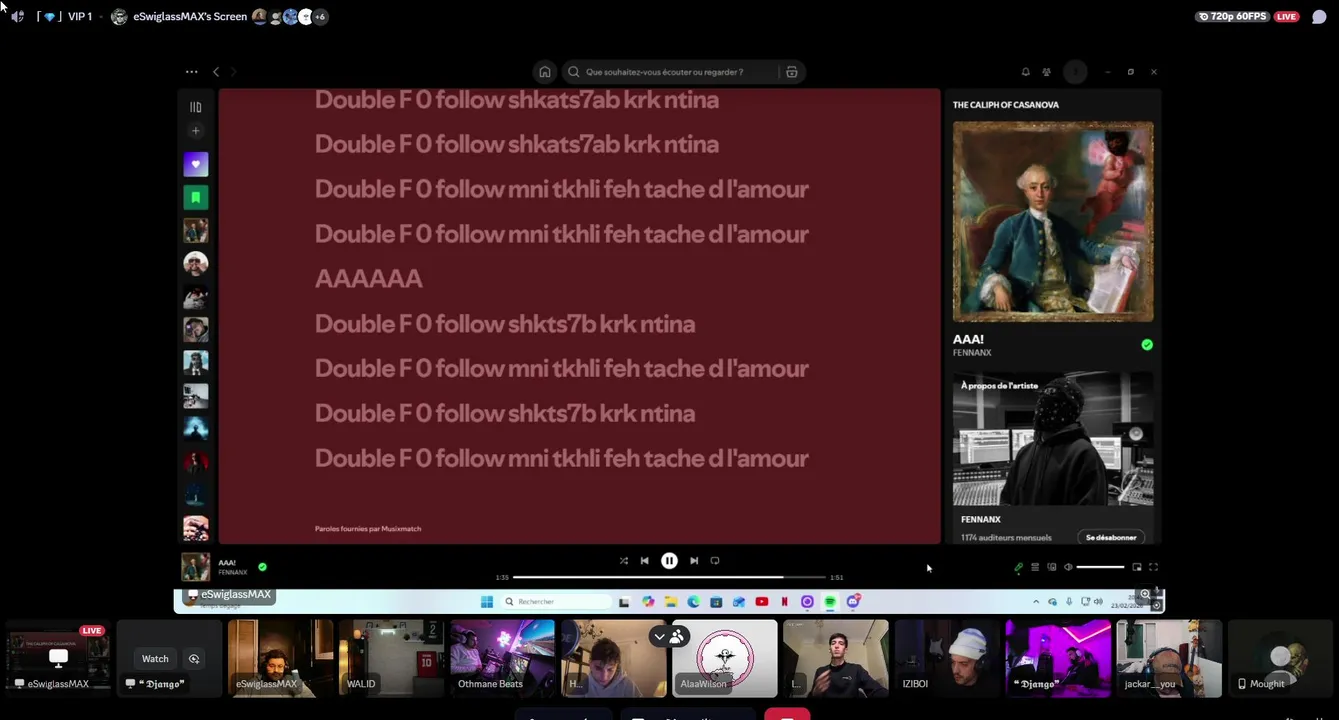Click the Watch button on the Django stream tile
1339x720 pixels.
click(x=155, y=659)
